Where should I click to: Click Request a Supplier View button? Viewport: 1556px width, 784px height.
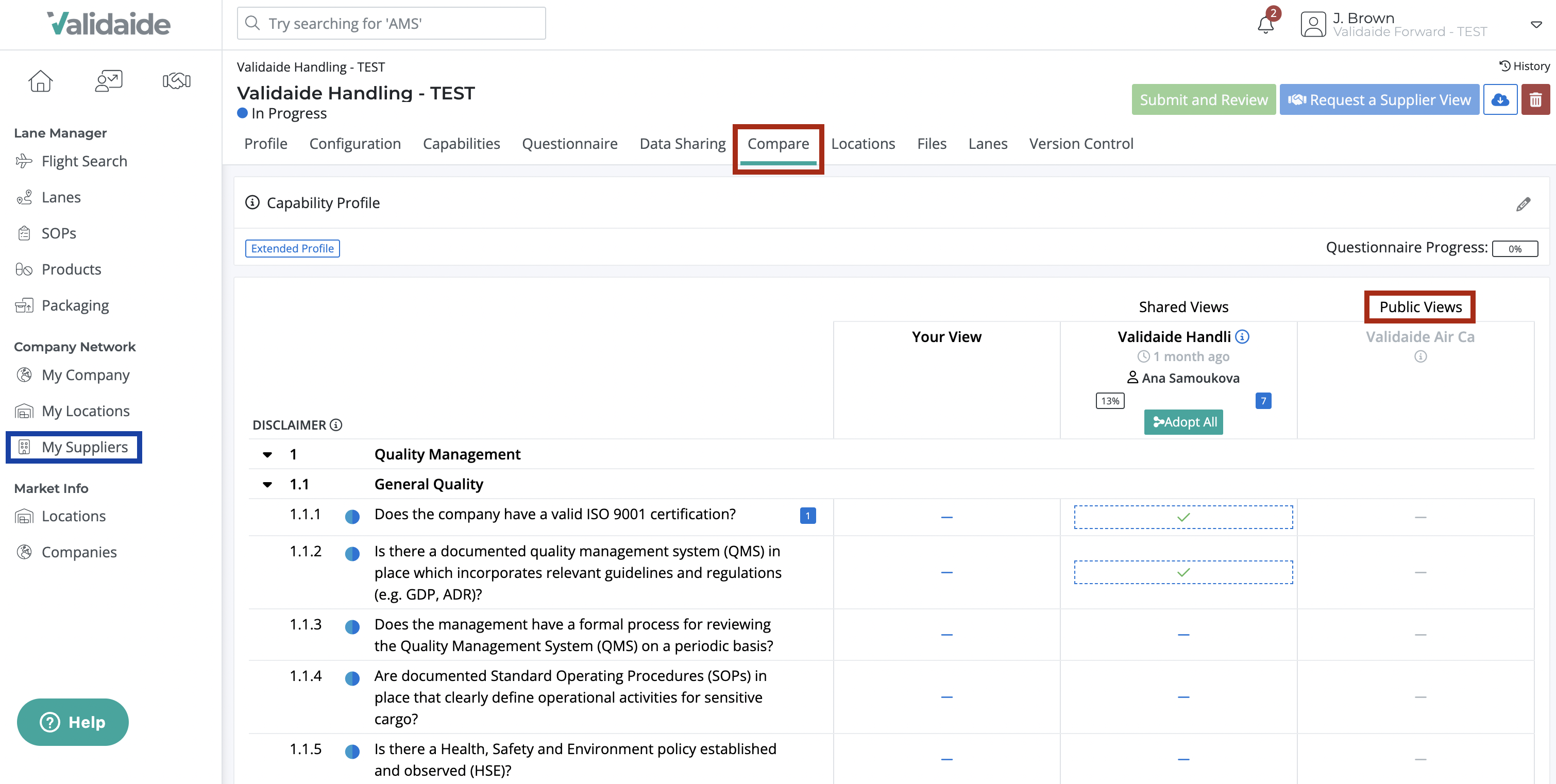[x=1379, y=99]
